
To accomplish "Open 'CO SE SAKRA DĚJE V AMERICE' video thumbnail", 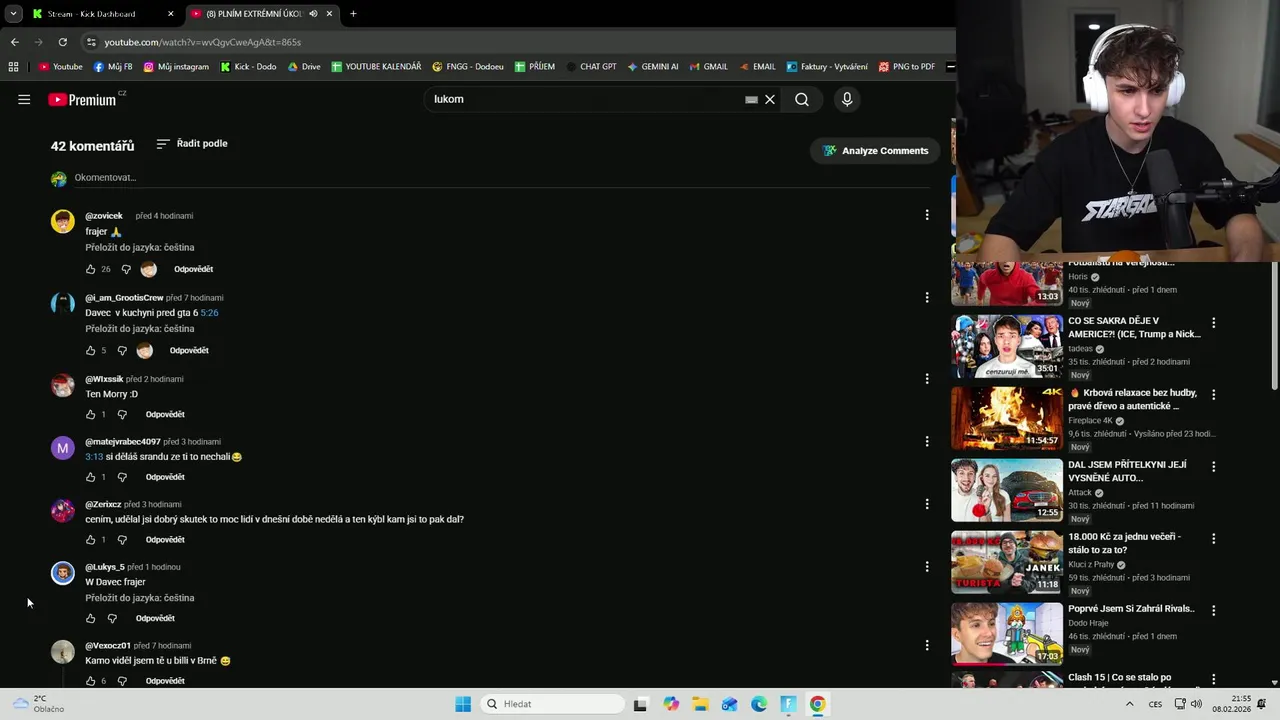I will (x=1007, y=346).
